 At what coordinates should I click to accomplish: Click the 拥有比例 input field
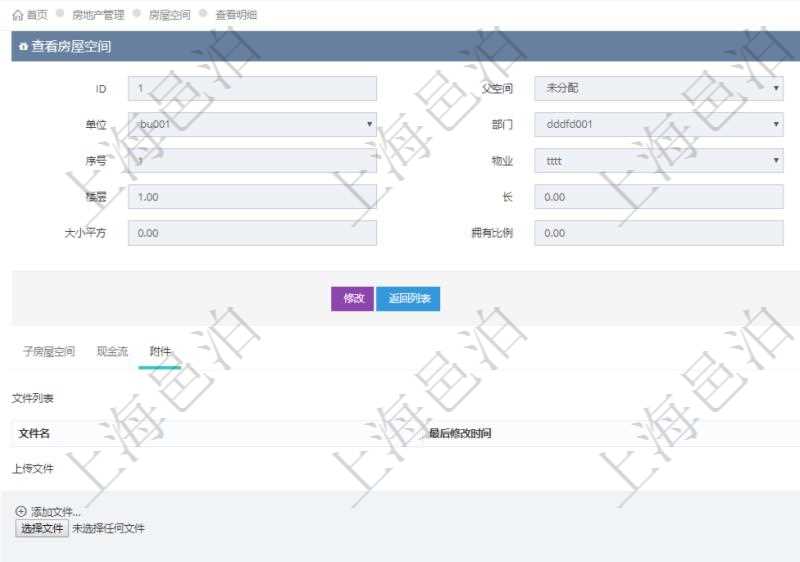pos(658,233)
